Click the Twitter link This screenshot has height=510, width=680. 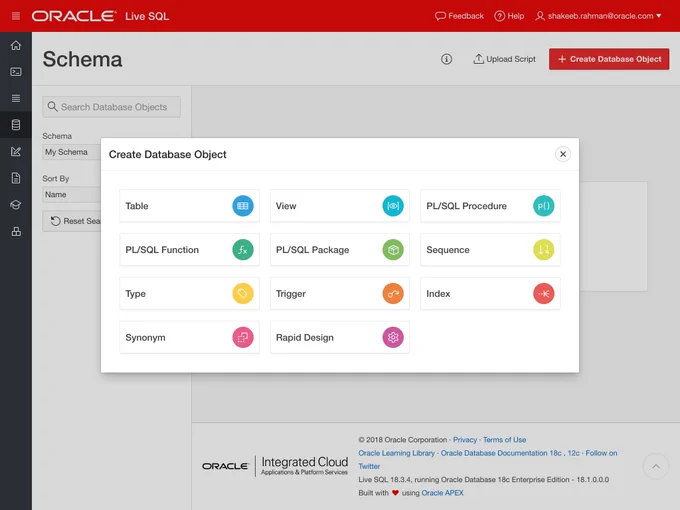[369, 467]
